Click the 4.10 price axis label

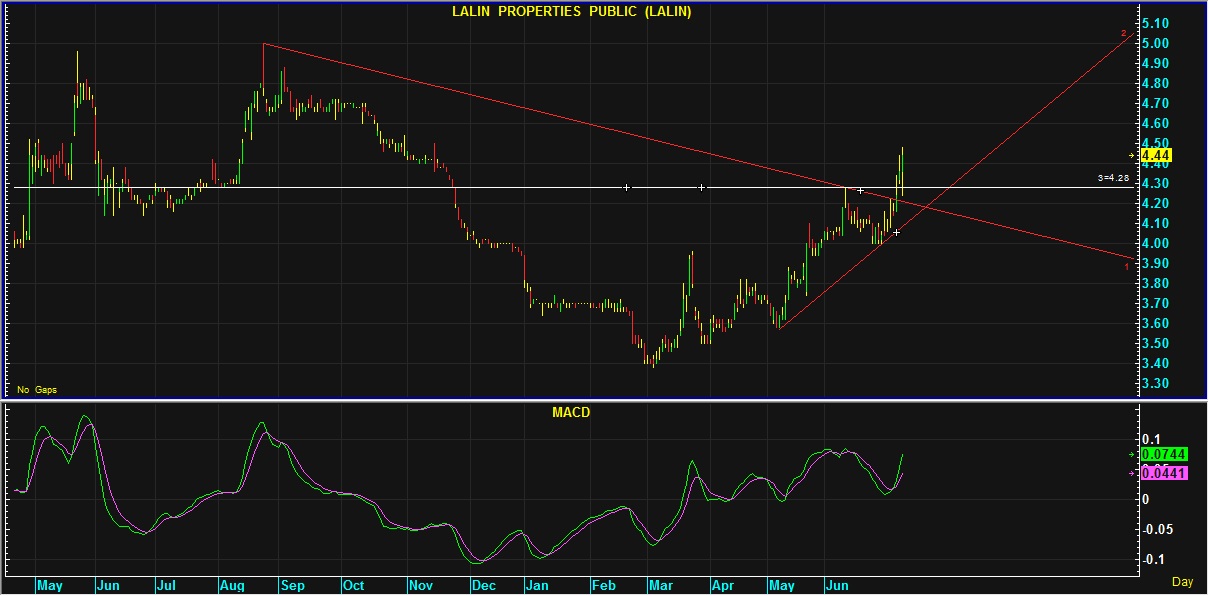tap(1156, 223)
